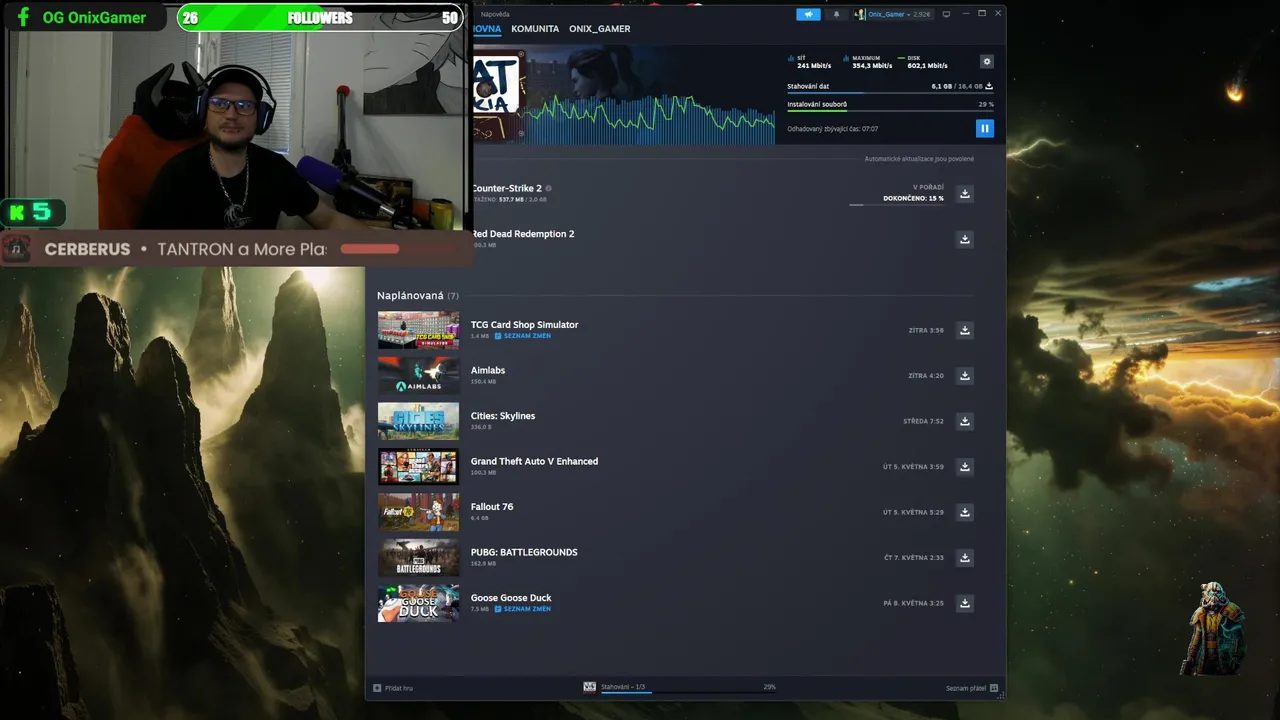Open Fallout 76 thumbnail
Image resolution: width=1280 pixels, height=720 pixels.
(x=419, y=512)
